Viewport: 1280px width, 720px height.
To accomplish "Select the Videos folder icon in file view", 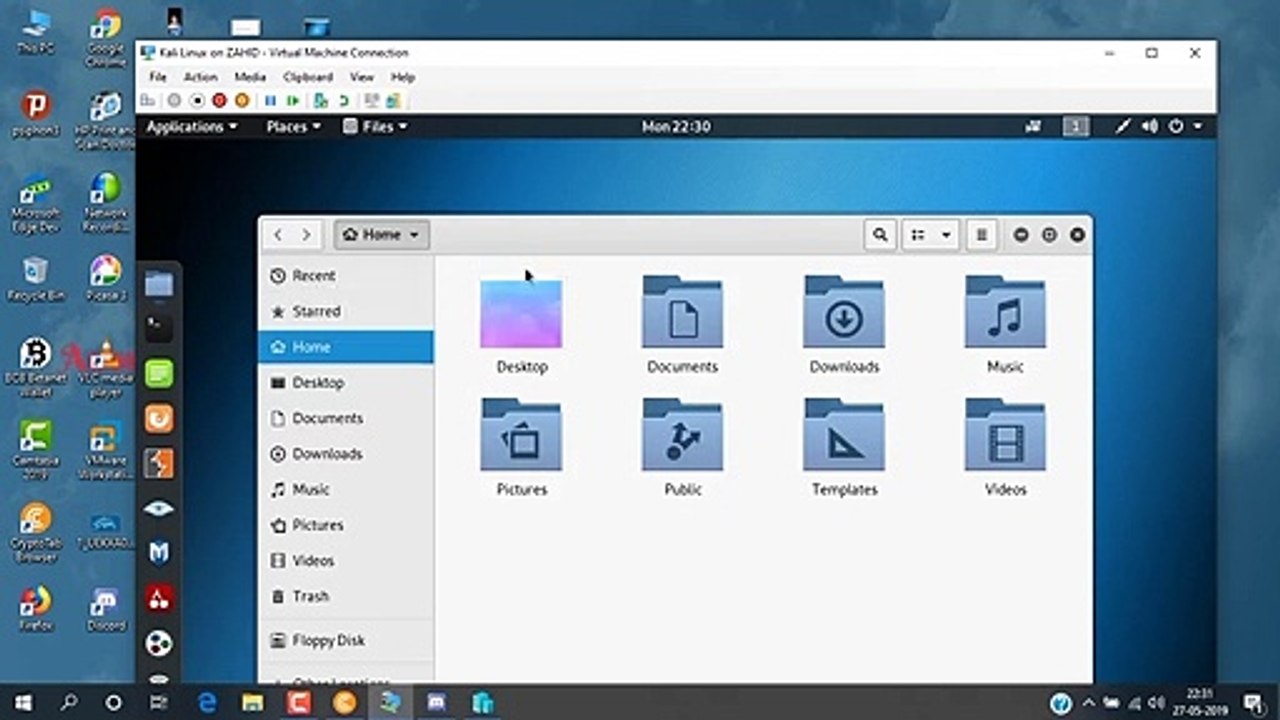I will 1005,435.
